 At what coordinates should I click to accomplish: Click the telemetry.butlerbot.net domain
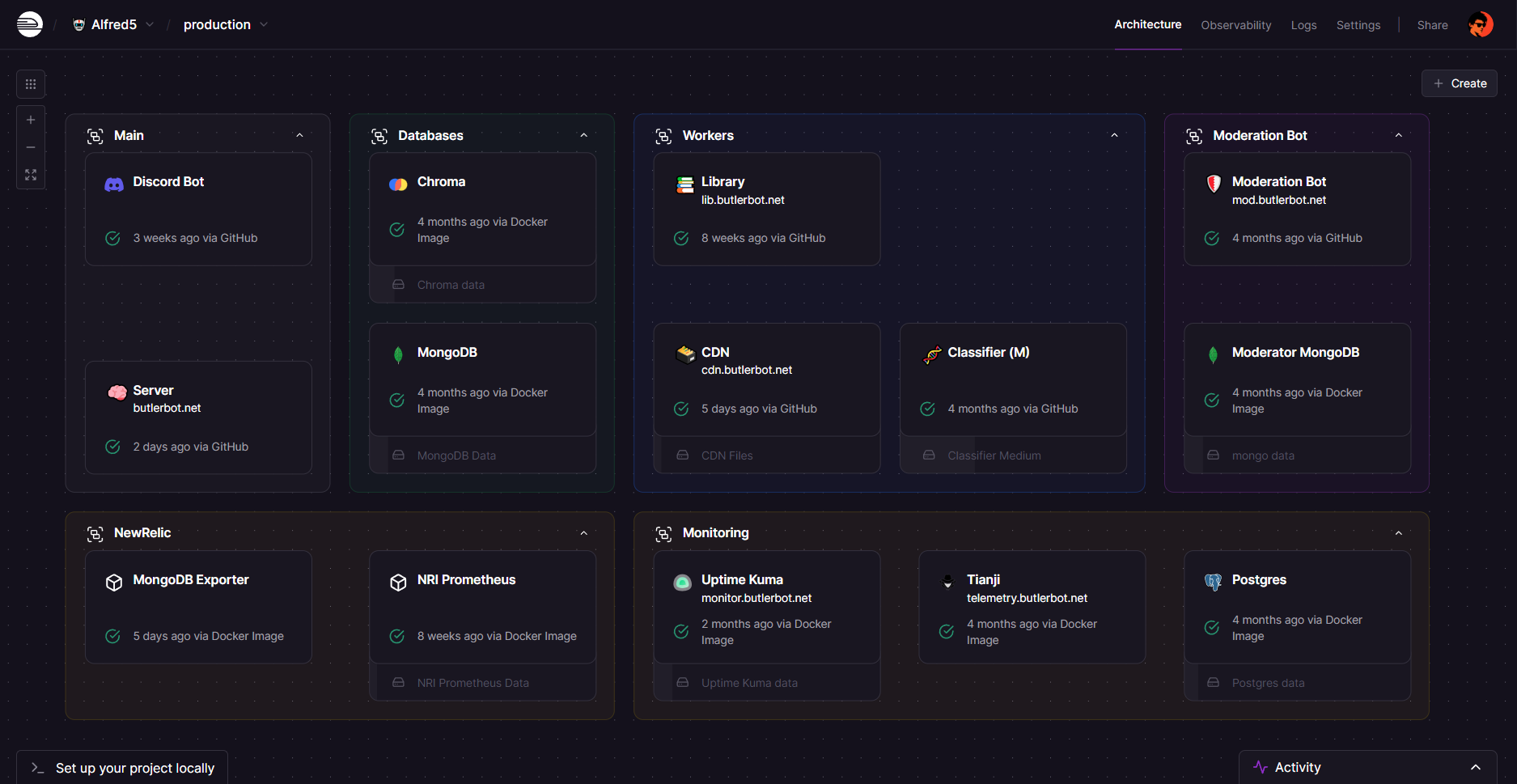pyautogui.click(x=1027, y=598)
